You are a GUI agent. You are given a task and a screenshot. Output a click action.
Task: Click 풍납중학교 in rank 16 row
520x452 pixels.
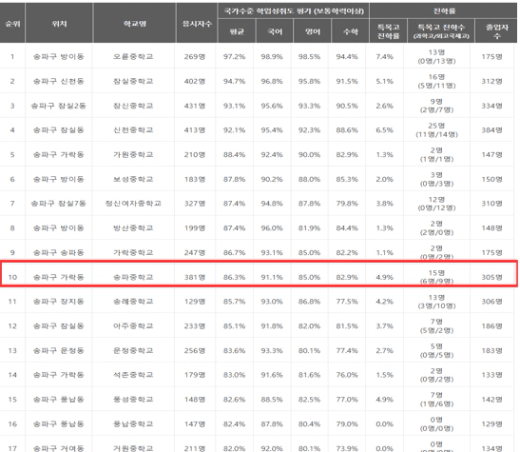click(x=133, y=424)
